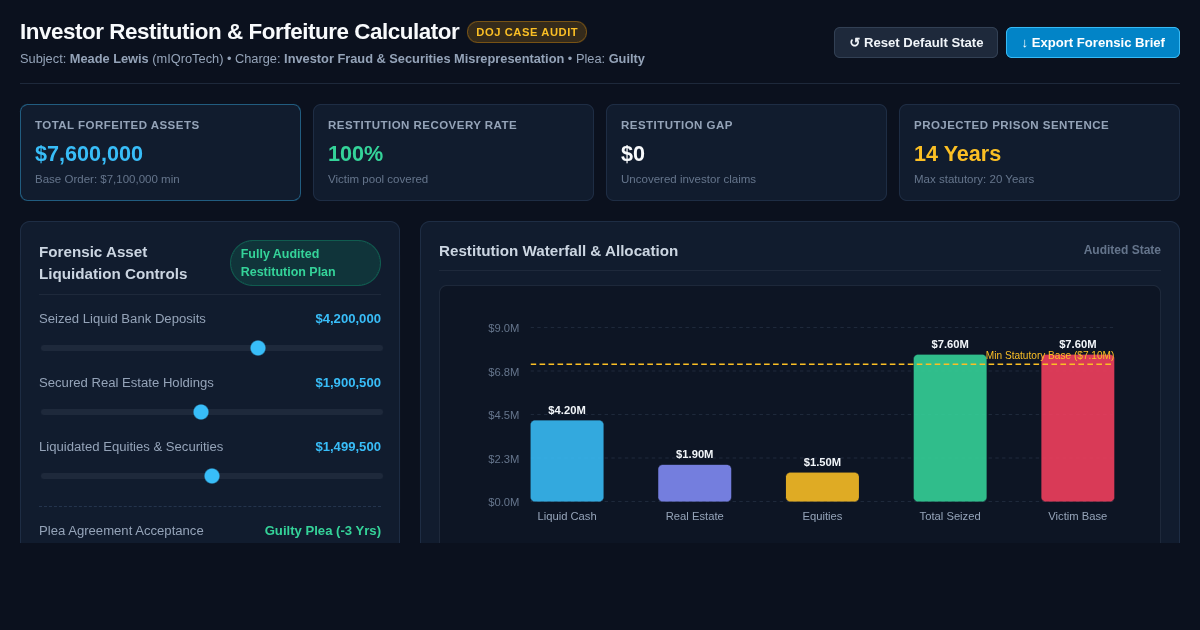Adjust the Liquidated Equities & Securities slider

coord(212,476)
